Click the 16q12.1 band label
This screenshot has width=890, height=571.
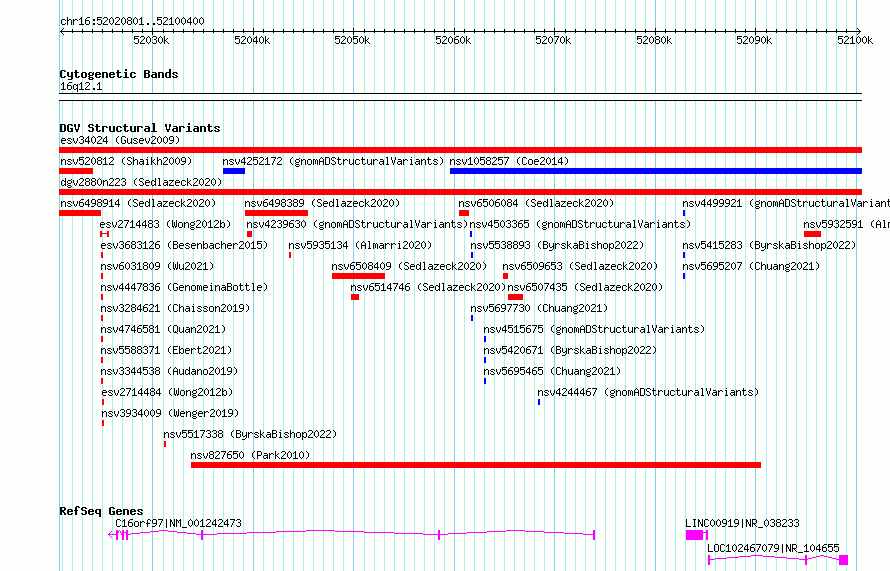pos(81,86)
